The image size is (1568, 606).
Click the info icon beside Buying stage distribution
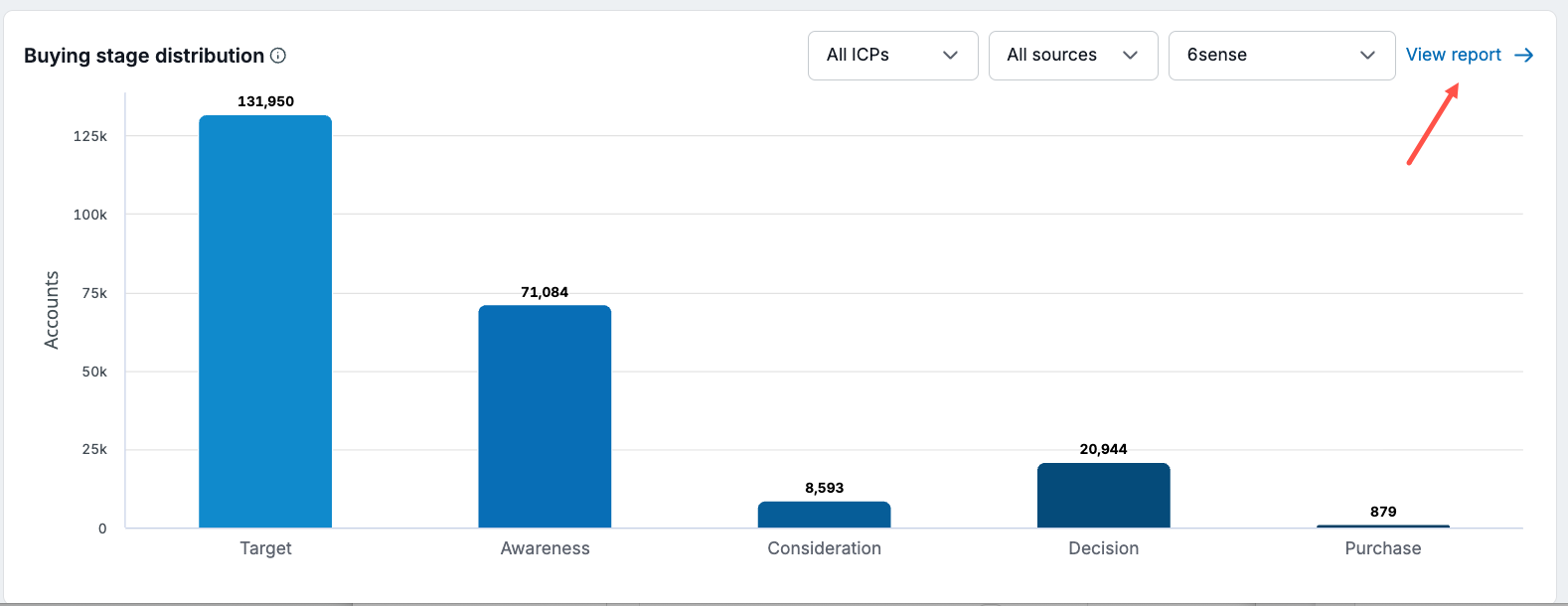(278, 56)
